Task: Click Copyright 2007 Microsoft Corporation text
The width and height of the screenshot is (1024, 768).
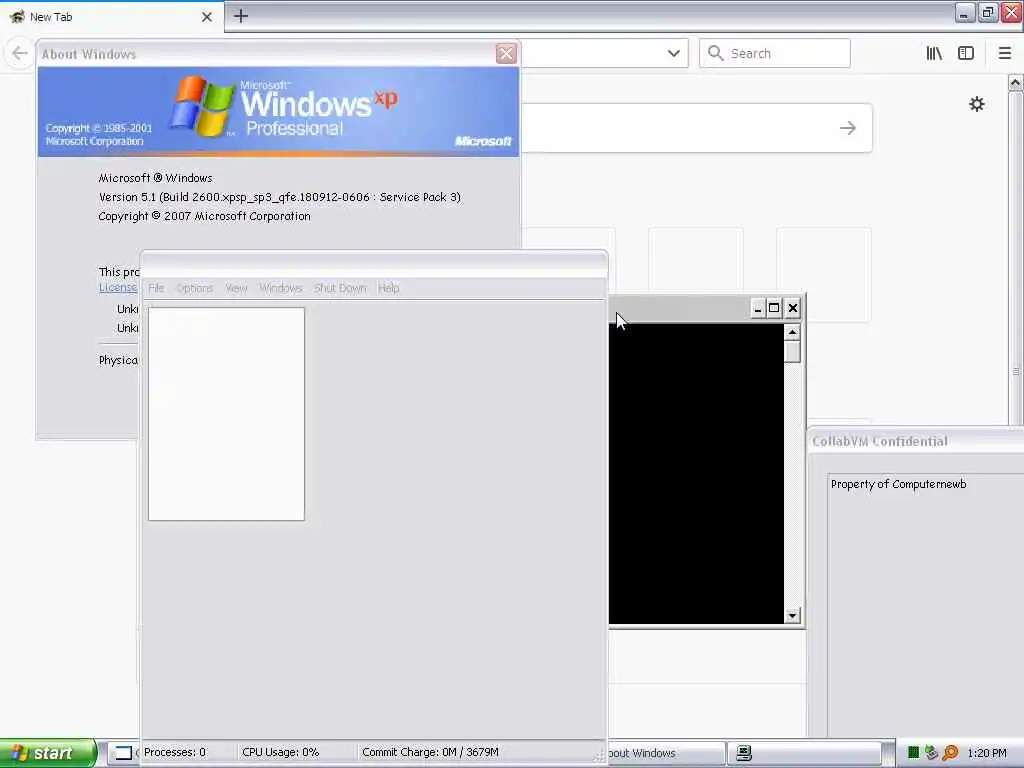Action: (204, 216)
